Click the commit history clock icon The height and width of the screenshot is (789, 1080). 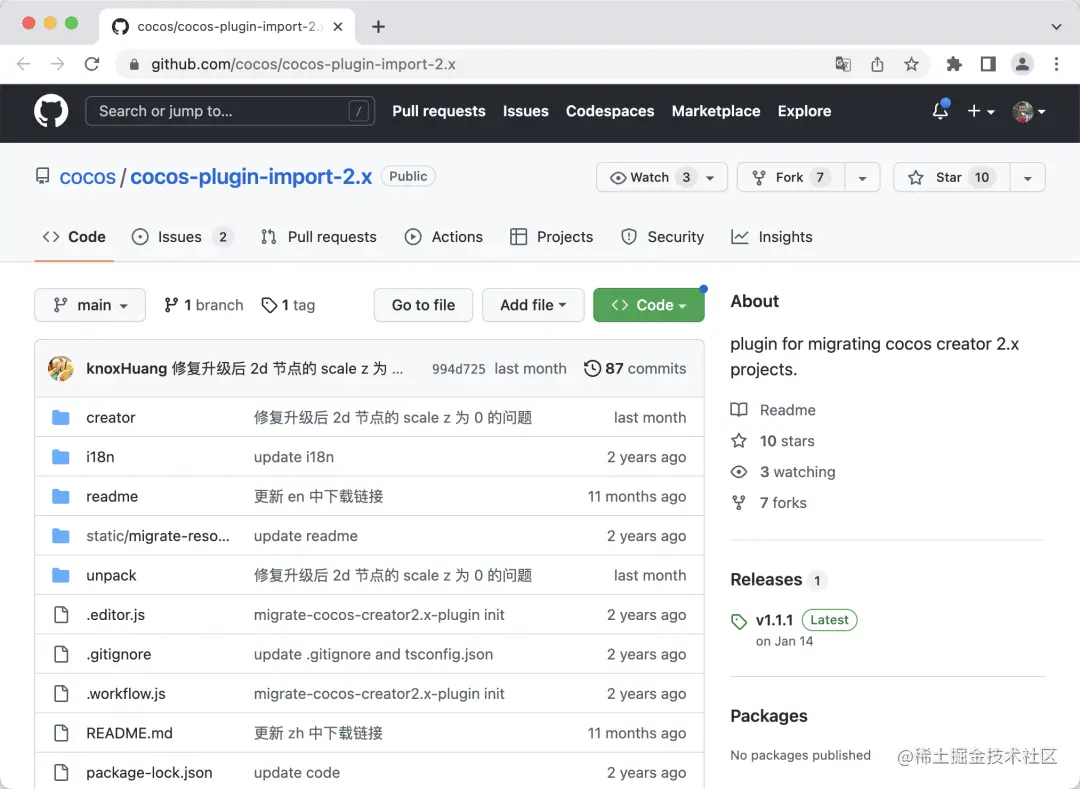click(592, 368)
